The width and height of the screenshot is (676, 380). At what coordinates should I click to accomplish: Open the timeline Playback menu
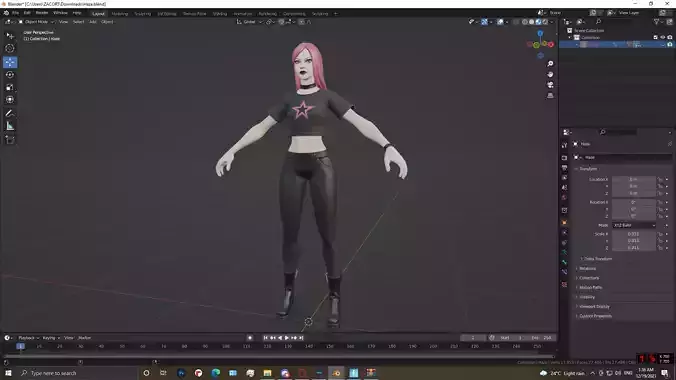click(x=27, y=338)
